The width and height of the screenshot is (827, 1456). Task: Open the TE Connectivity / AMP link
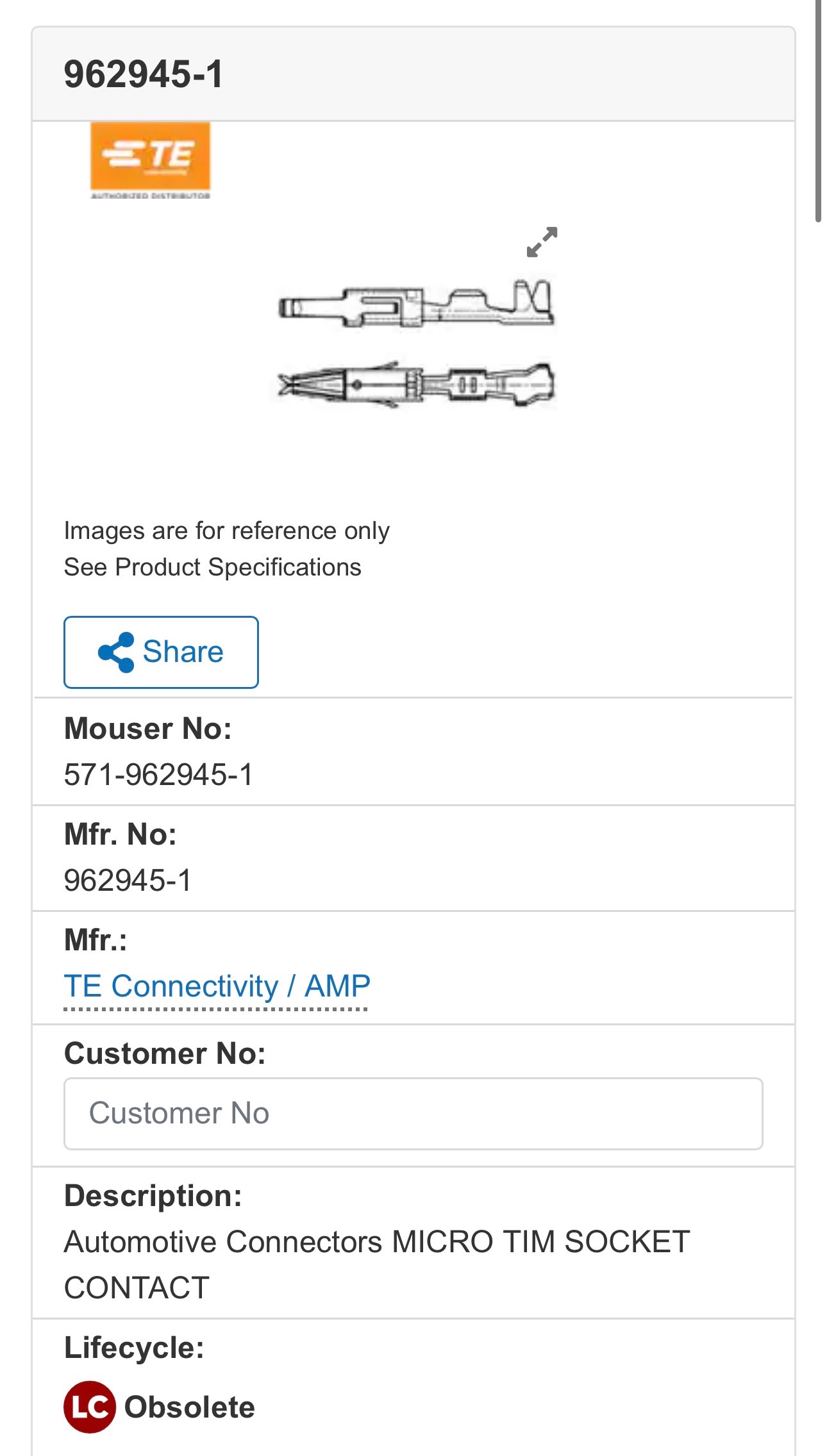pyautogui.click(x=217, y=986)
